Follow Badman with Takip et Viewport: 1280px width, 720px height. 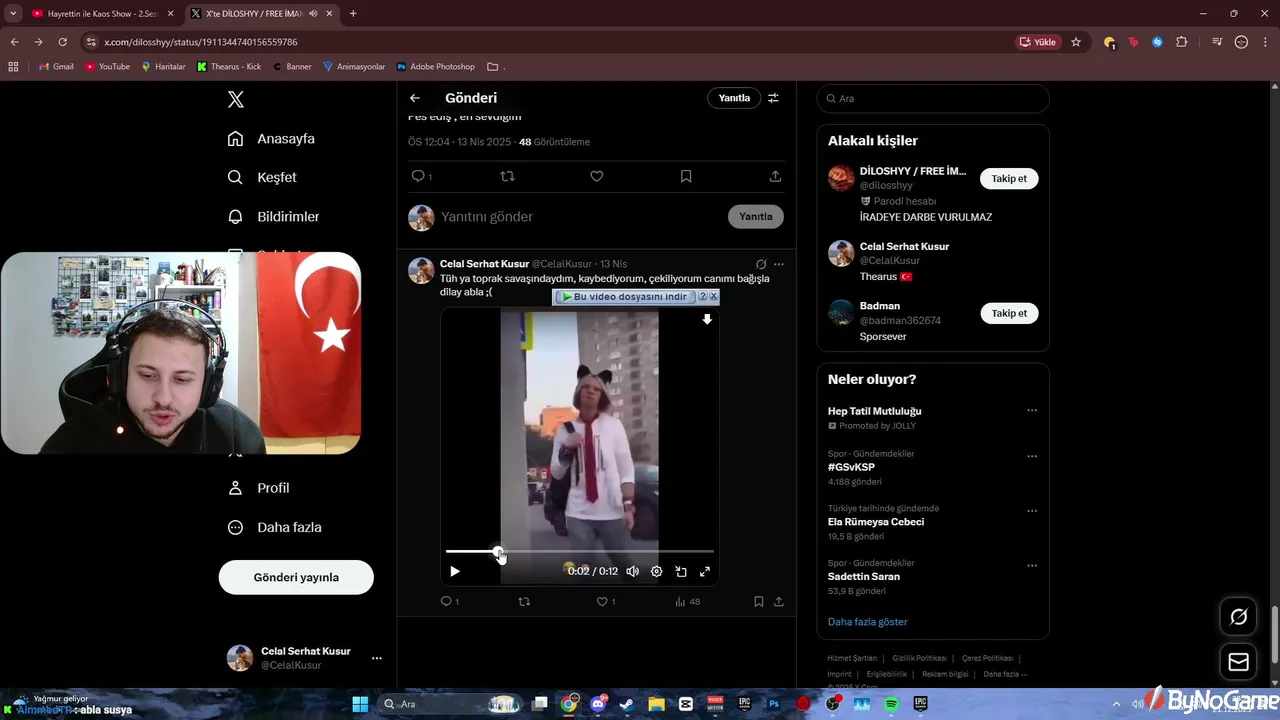[x=1009, y=313]
